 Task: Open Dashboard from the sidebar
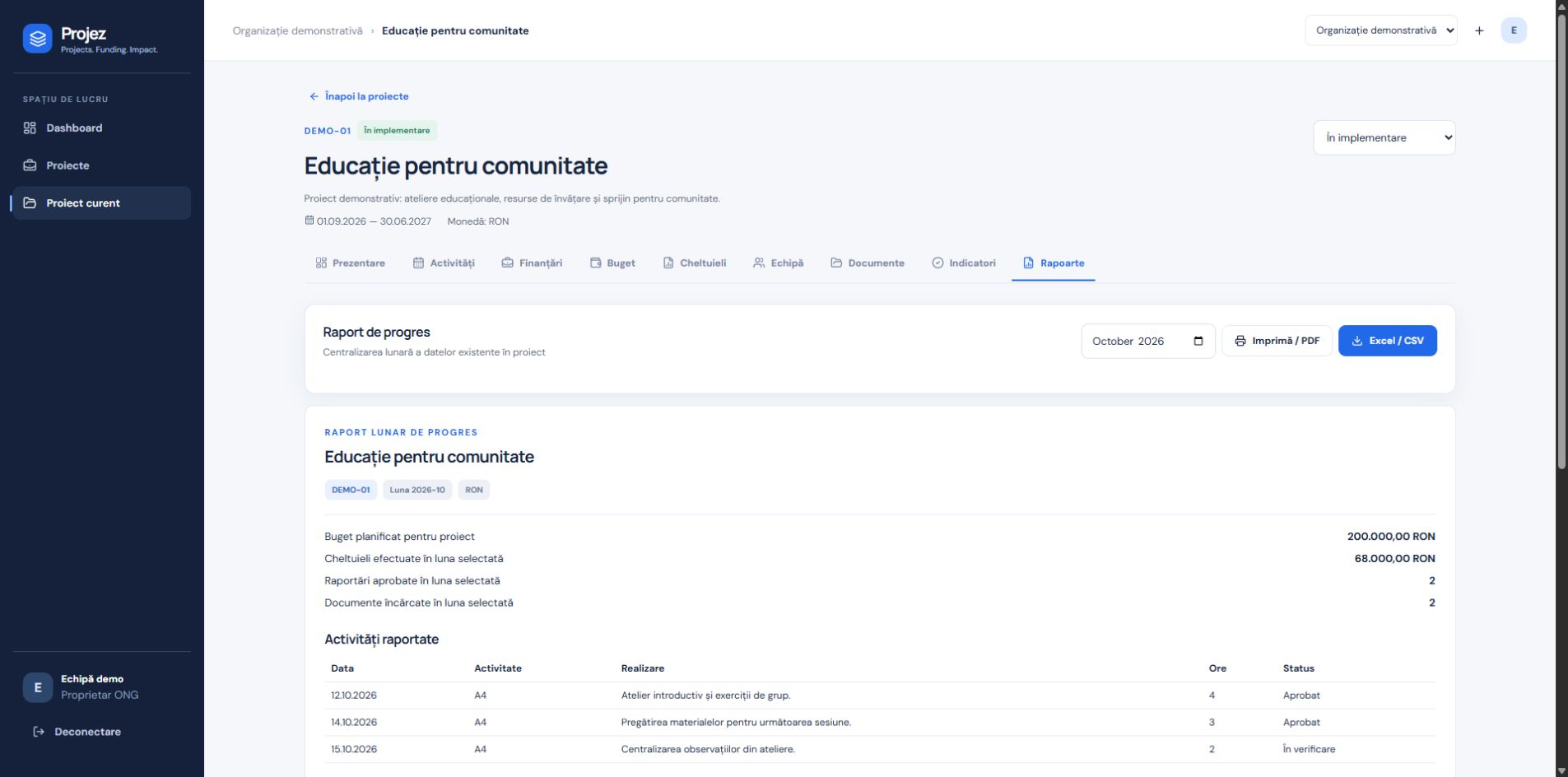(x=101, y=128)
